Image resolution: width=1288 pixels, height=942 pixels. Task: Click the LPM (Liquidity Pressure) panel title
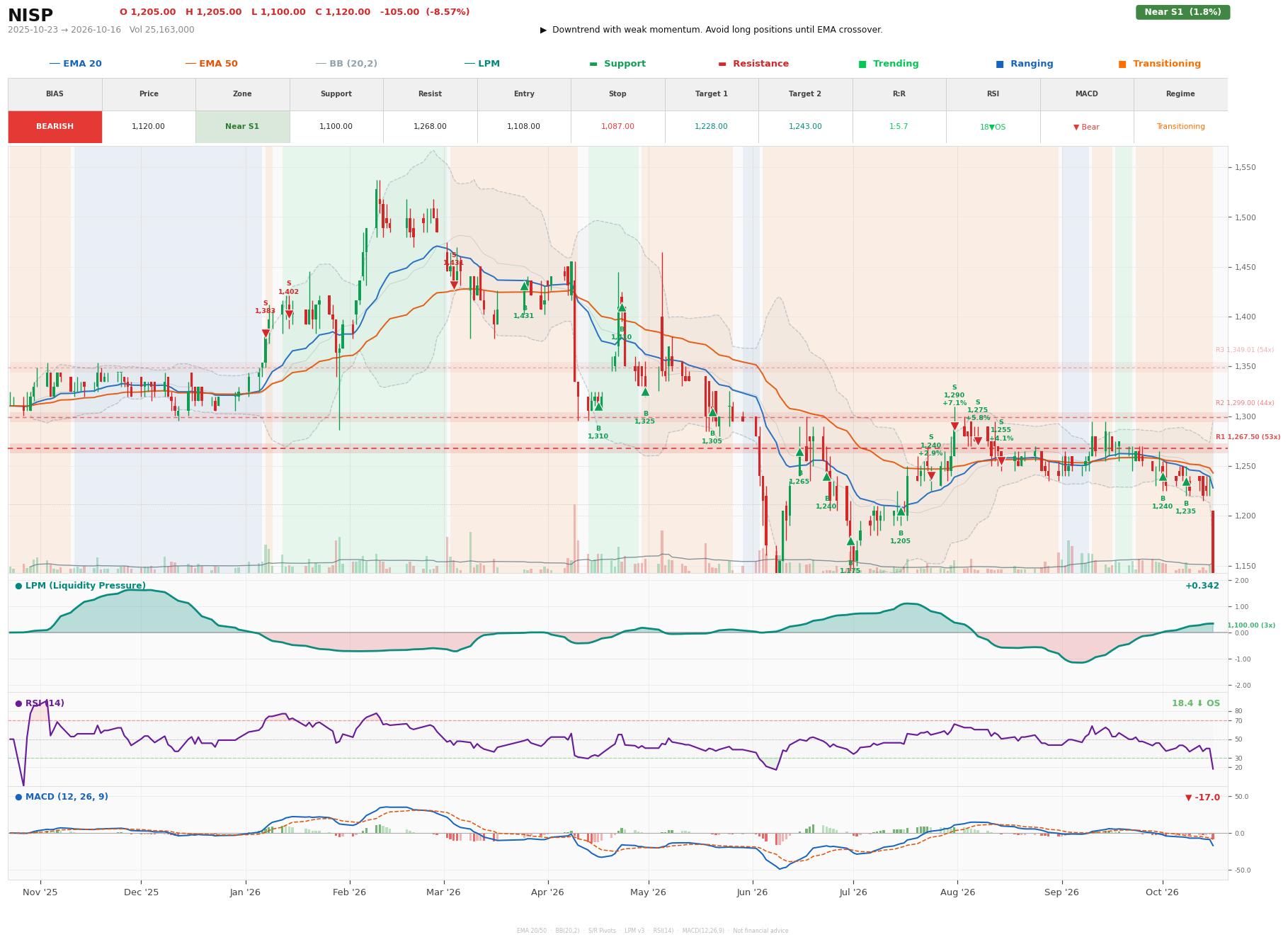80,586
